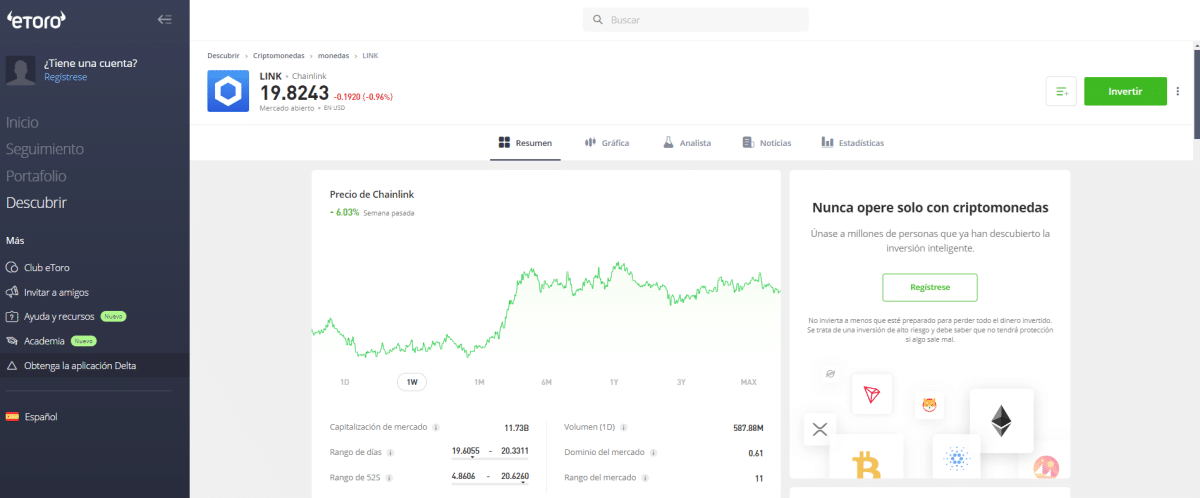Click the Descubrir breadcrumb
1200x498 pixels.
pos(223,55)
